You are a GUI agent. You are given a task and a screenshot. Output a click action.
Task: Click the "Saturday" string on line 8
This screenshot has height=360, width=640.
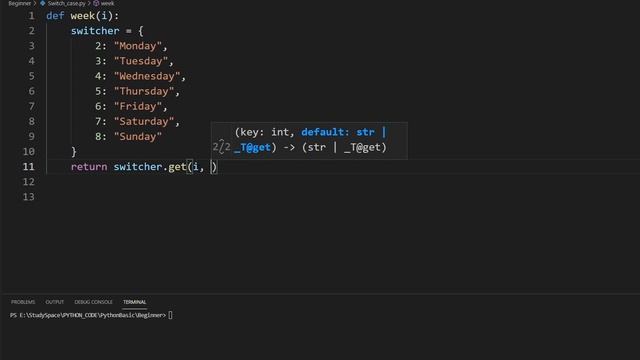(144, 122)
